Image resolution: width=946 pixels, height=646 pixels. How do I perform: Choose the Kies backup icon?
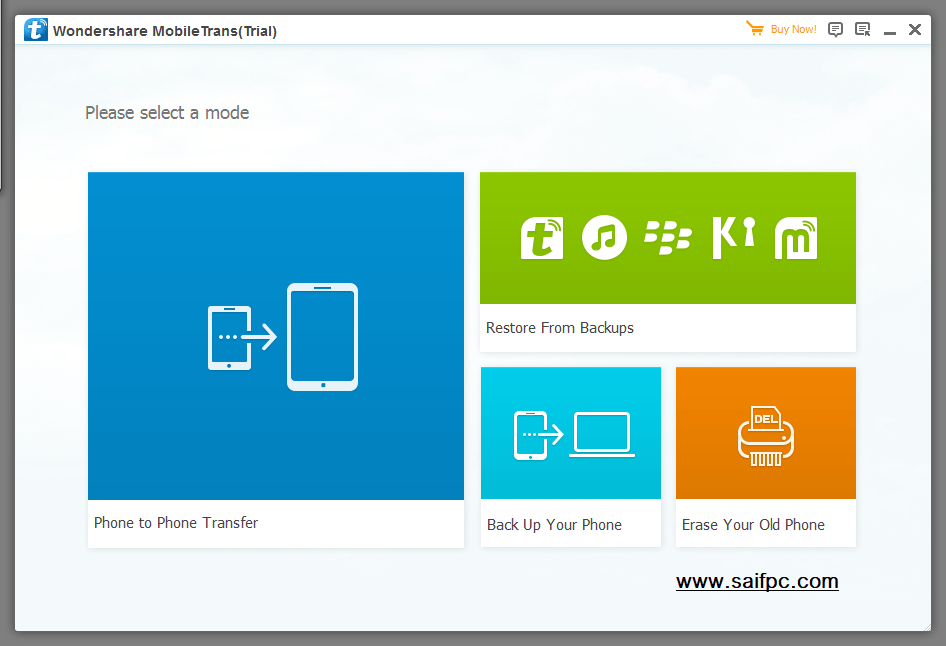click(x=734, y=238)
